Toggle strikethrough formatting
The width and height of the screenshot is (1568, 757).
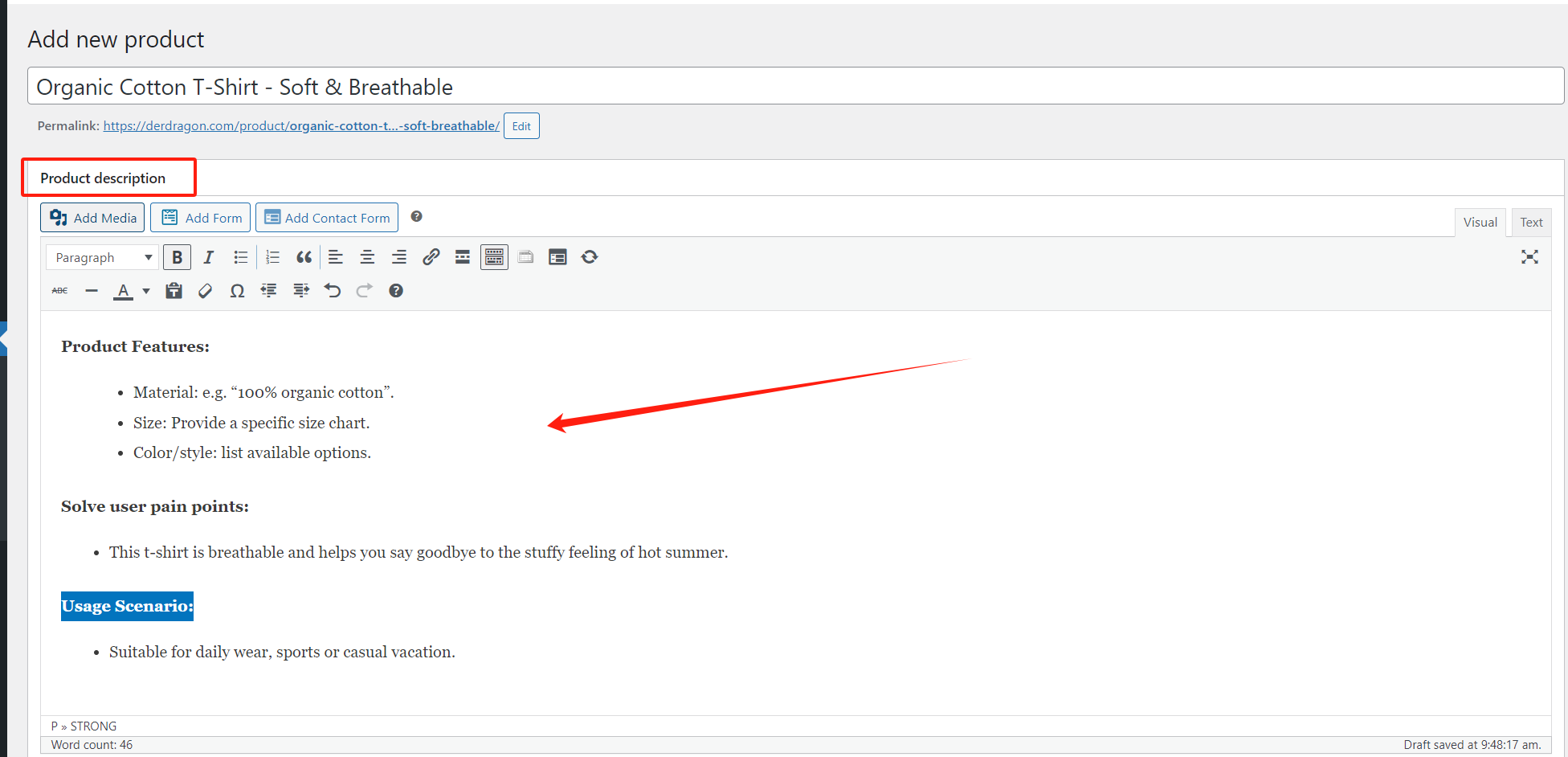point(60,291)
